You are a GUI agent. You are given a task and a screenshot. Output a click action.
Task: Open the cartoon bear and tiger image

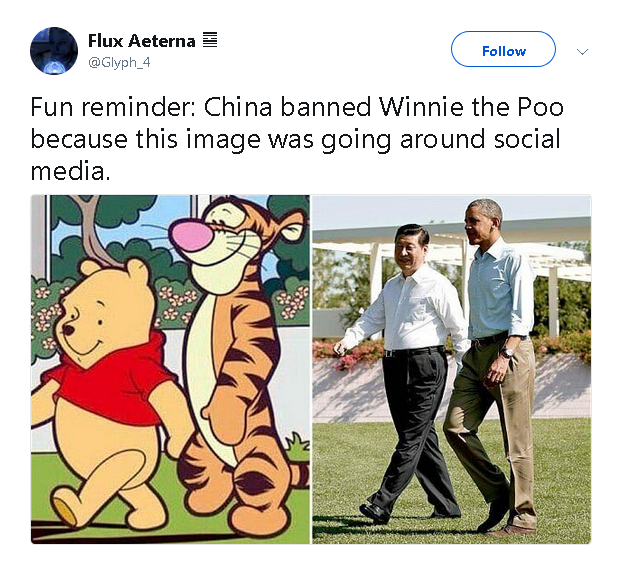tap(170, 369)
